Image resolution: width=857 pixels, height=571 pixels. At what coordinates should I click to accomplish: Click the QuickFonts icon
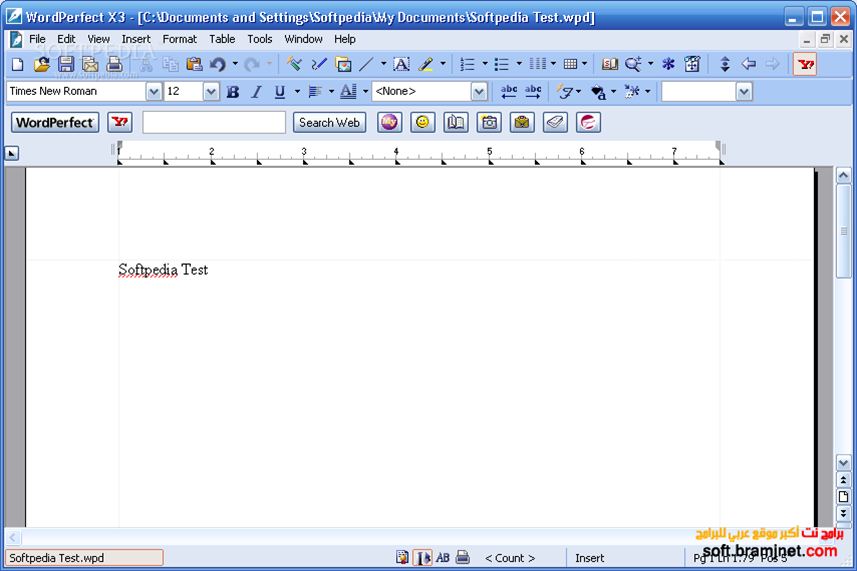(565, 91)
